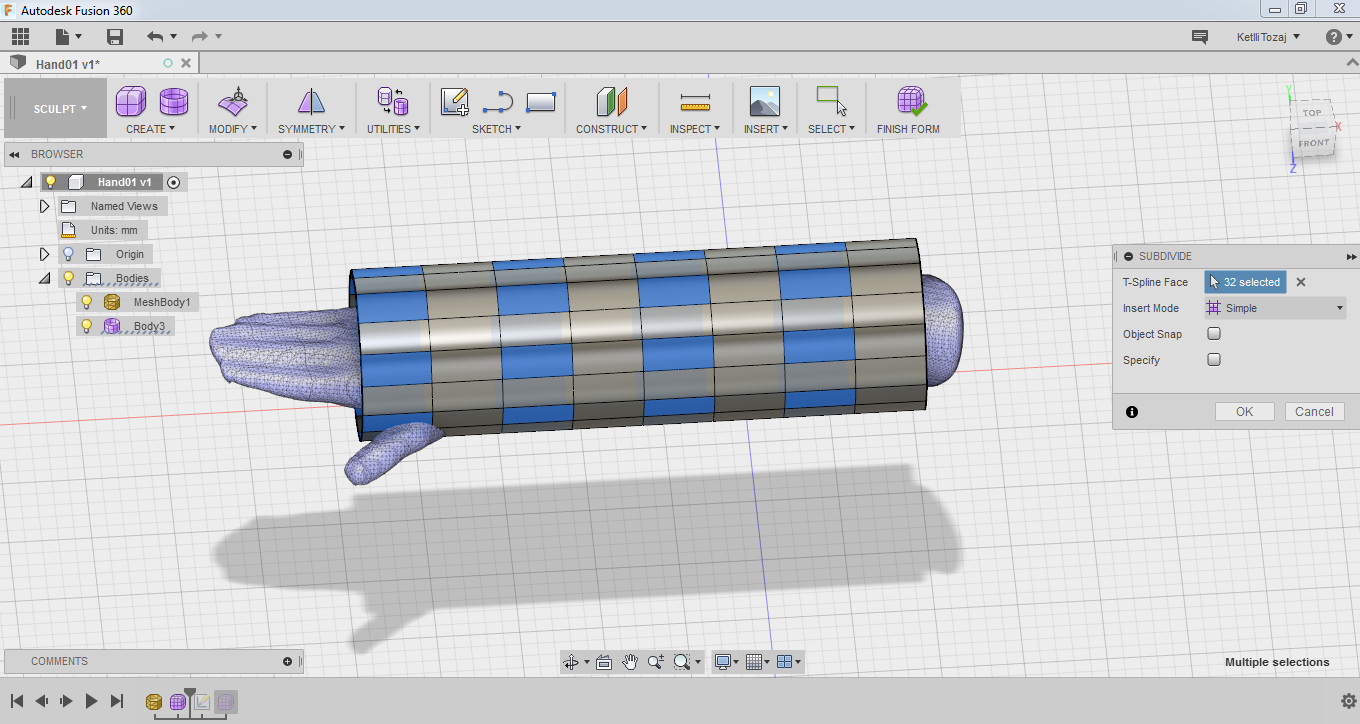Open the Display Settings monitor icon
The height and width of the screenshot is (724, 1360).
pyautogui.click(x=723, y=662)
